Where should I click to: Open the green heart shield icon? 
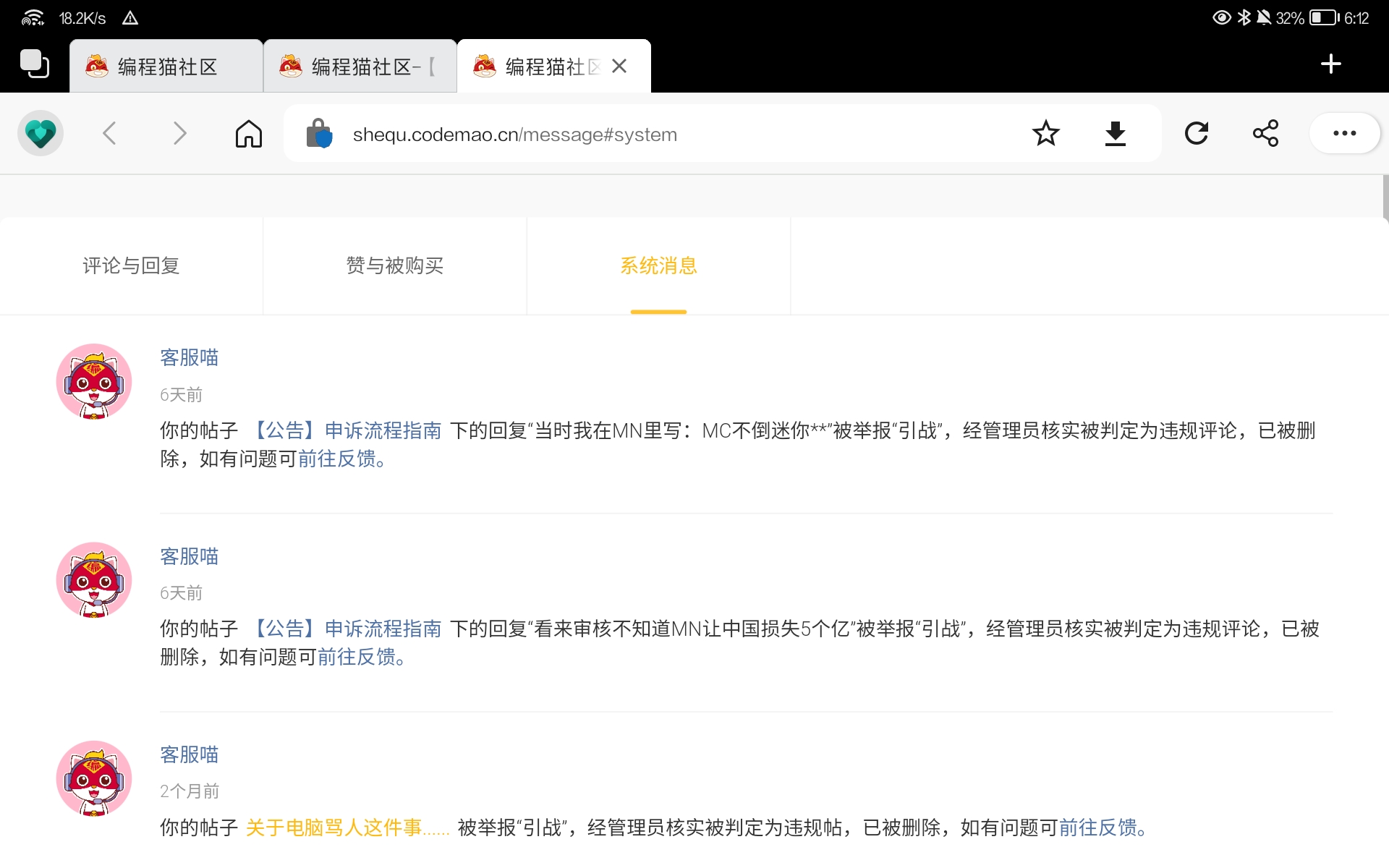[x=41, y=133]
